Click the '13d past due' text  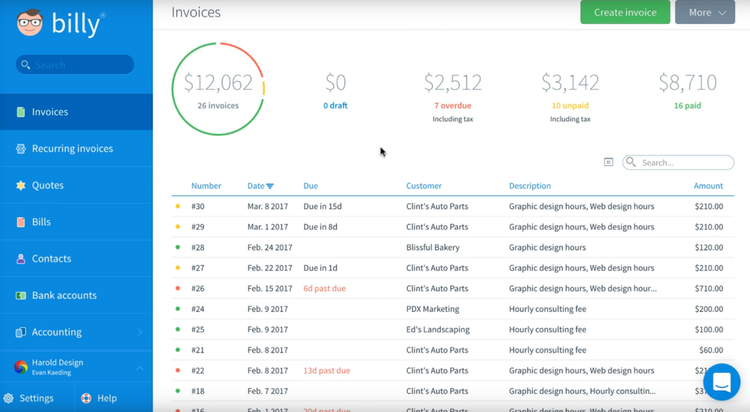point(327,370)
